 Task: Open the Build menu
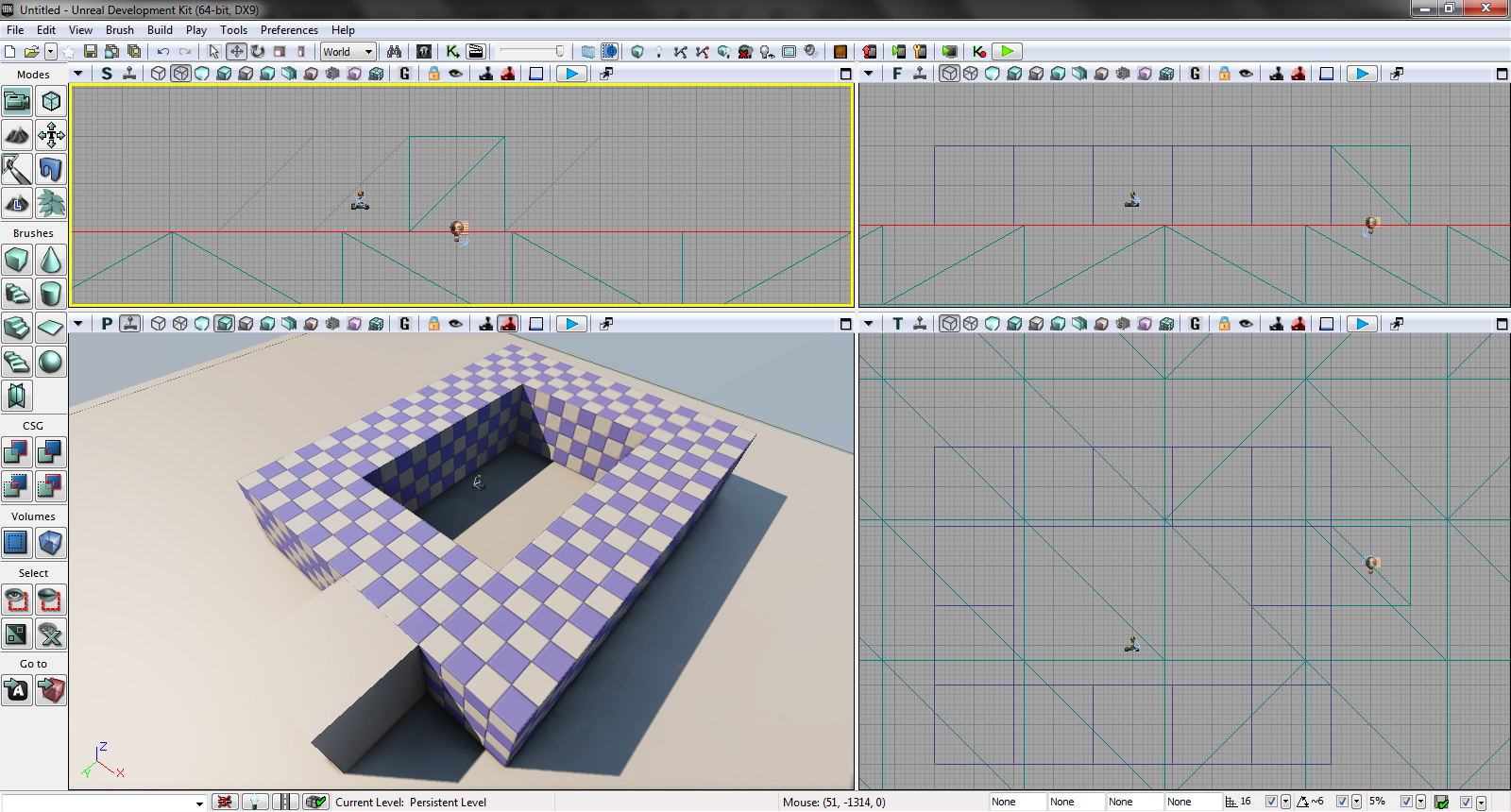point(160,30)
